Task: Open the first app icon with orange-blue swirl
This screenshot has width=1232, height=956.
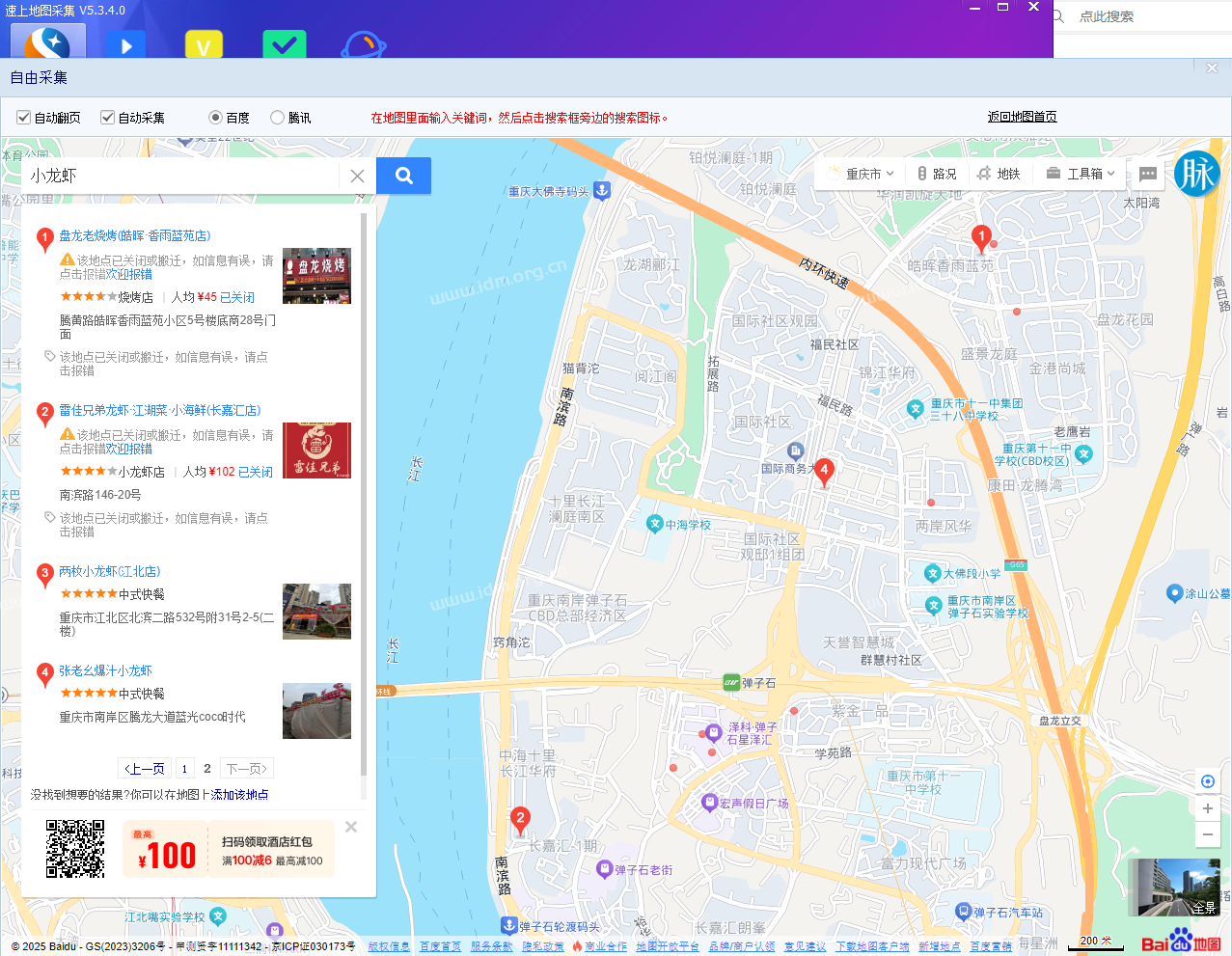Action: tap(48, 42)
